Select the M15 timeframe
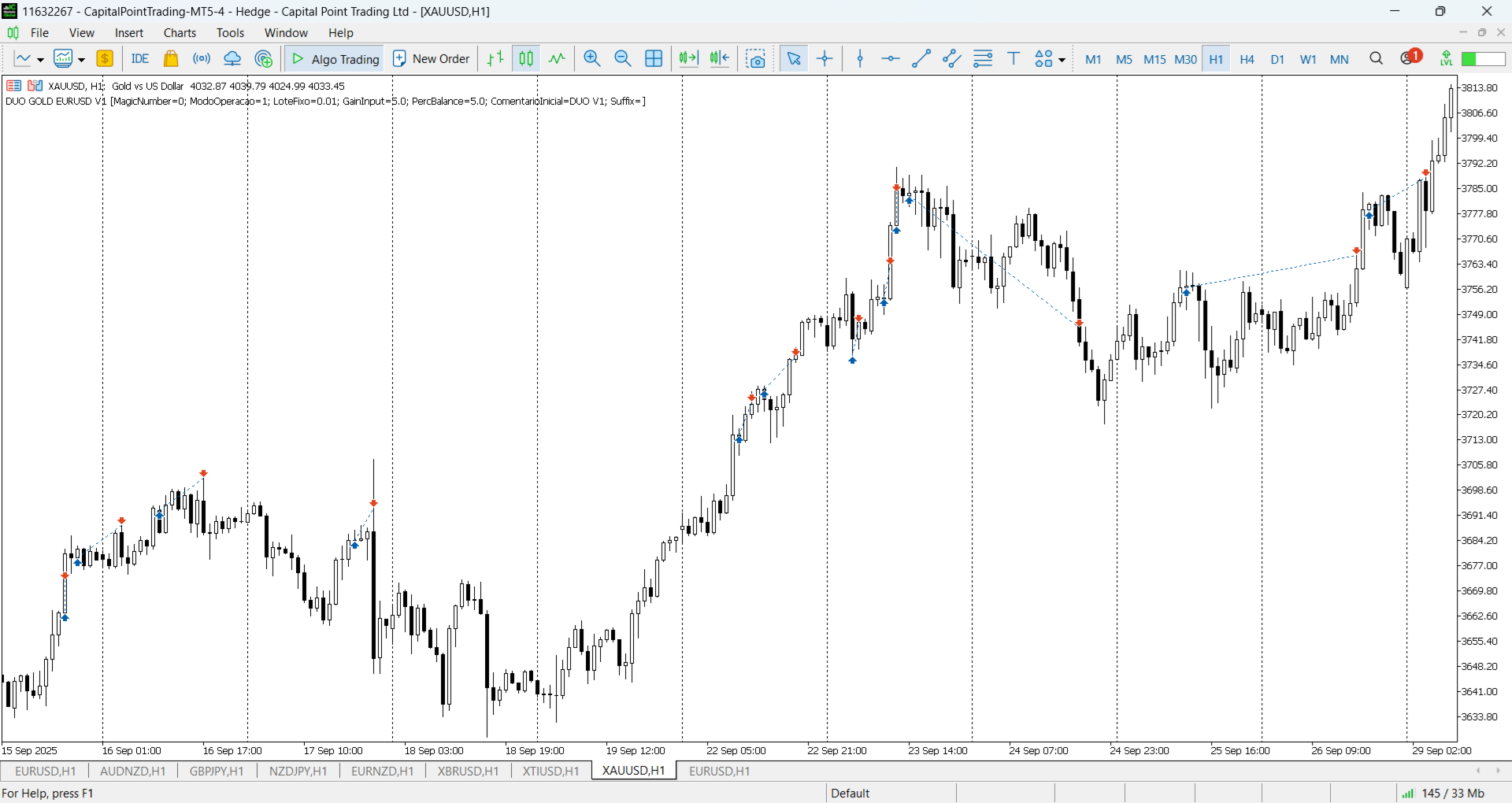This screenshot has height=803, width=1512. [1154, 60]
